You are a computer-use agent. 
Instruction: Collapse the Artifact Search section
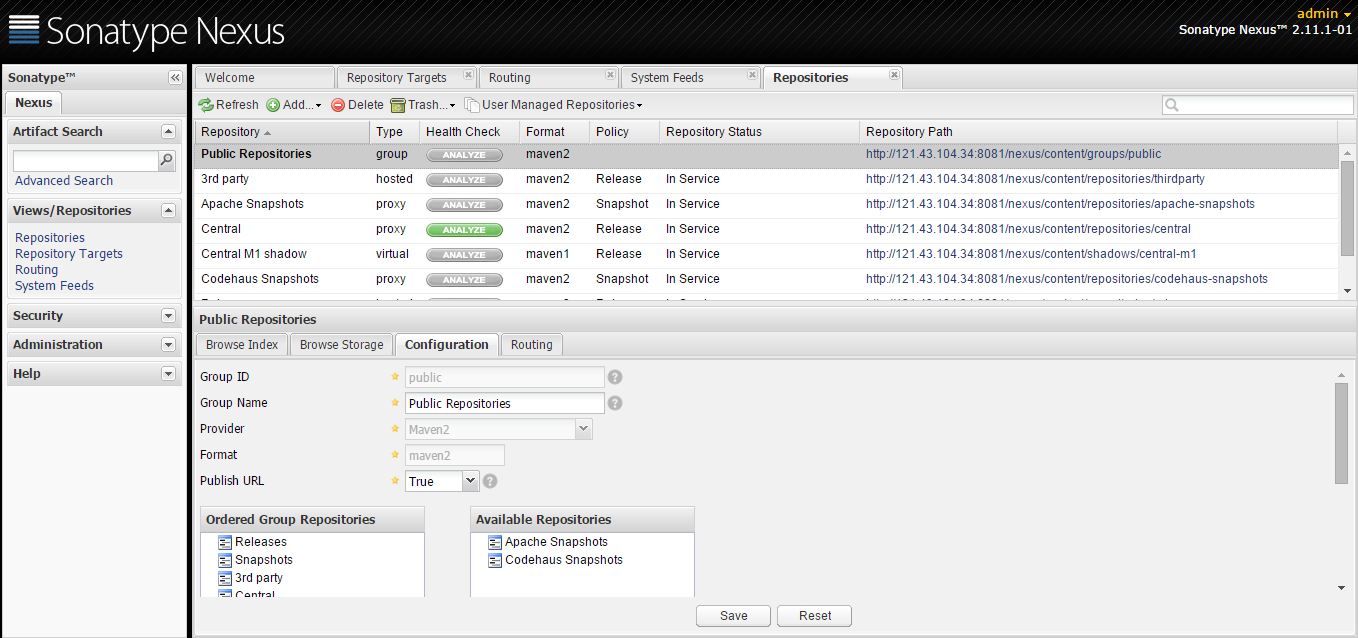coord(168,132)
